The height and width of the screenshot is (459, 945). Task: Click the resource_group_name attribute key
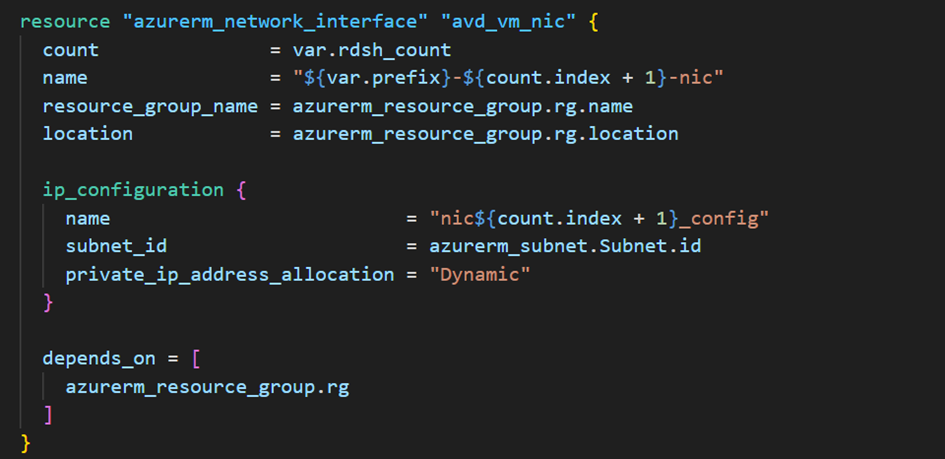pyautogui.click(x=149, y=105)
